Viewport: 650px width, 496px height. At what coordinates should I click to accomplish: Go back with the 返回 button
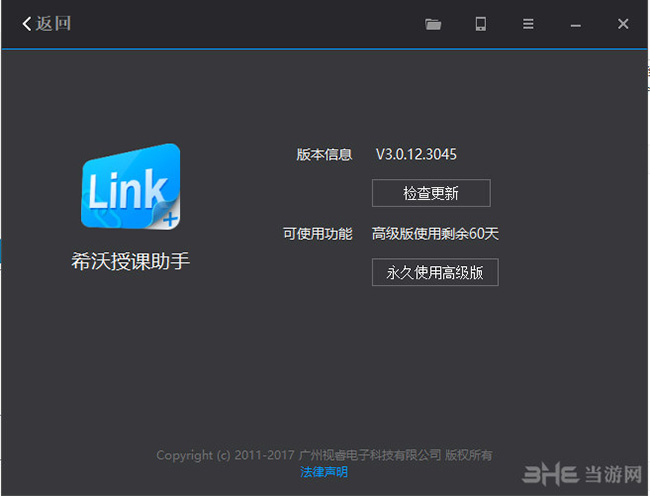tap(46, 24)
